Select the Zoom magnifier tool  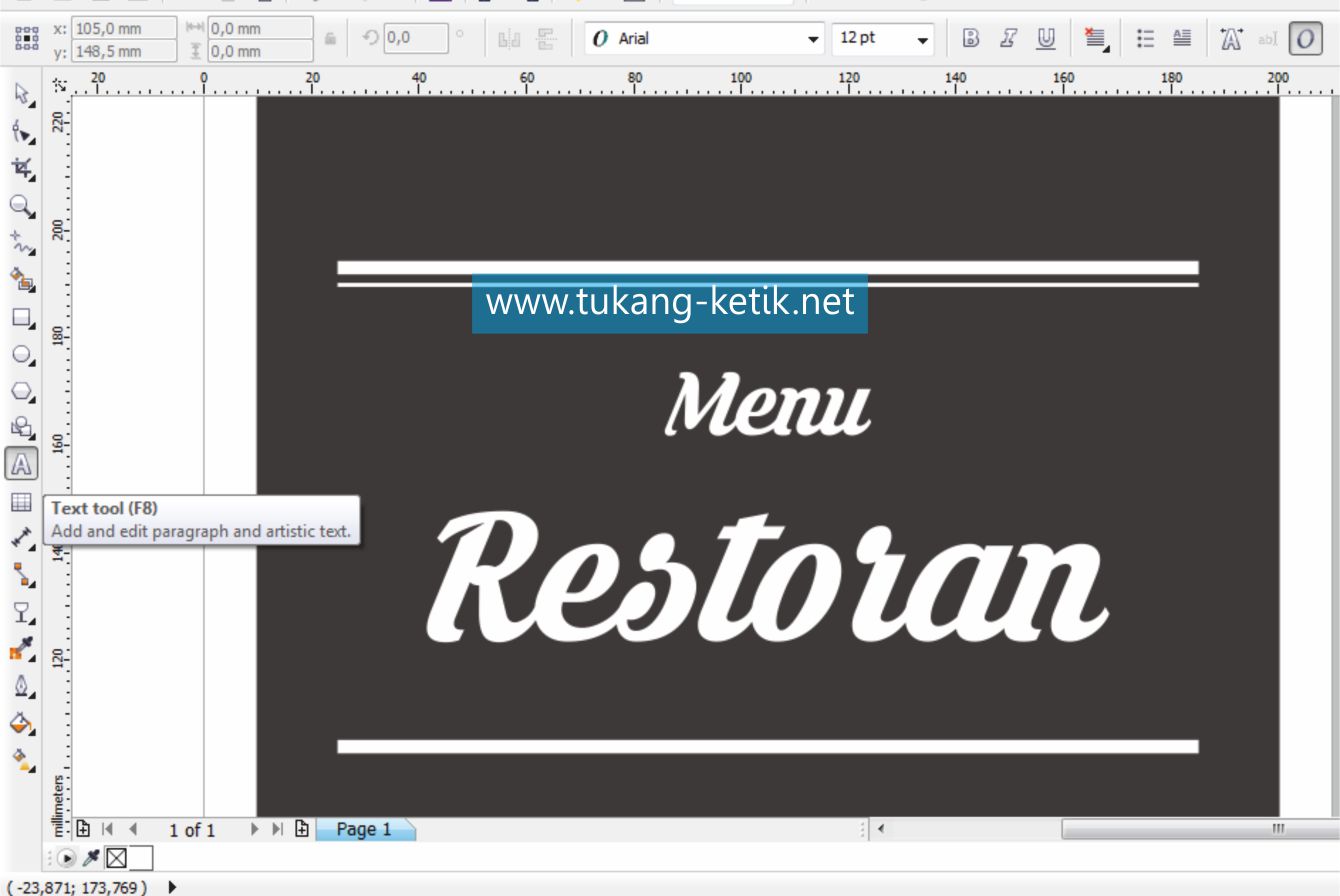pos(22,205)
